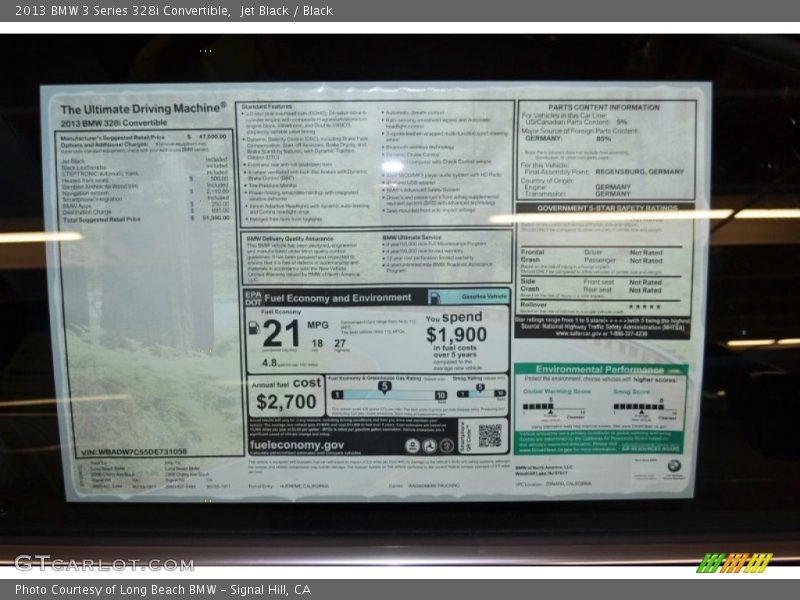Click the 'Smog Score' bar
Screen dimensions: 800x600
tap(645, 407)
